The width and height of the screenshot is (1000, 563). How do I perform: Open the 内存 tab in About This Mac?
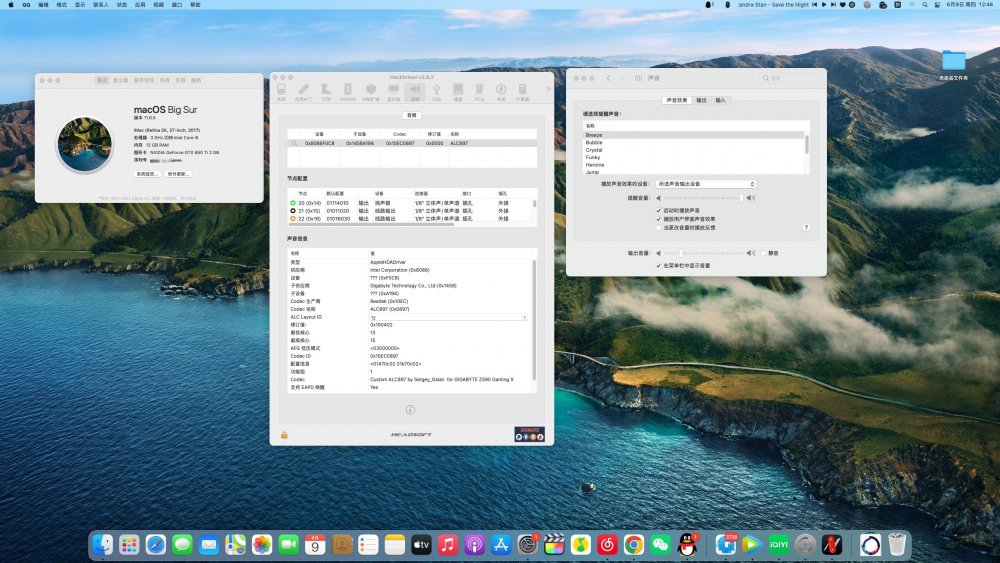(x=165, y=80)
